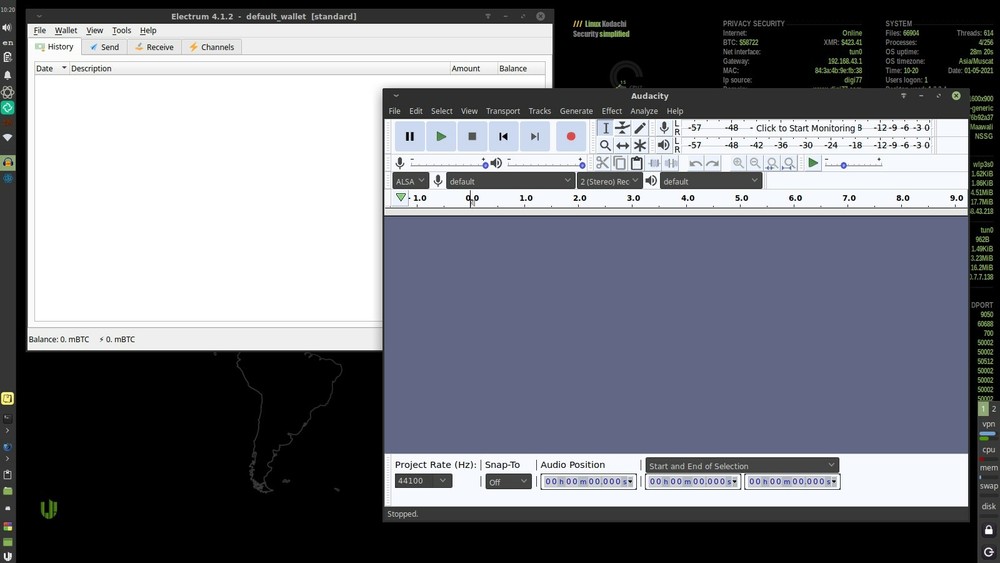Open Audacity Effect menu
Screen dimensions: 1000x563
(611, 111)
